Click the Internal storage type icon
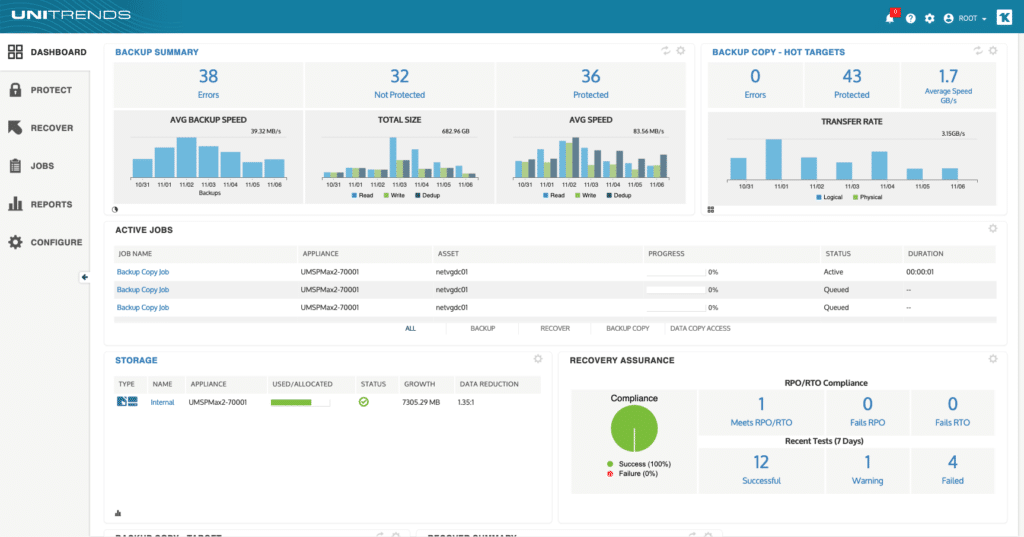 (x=127, y=402)
